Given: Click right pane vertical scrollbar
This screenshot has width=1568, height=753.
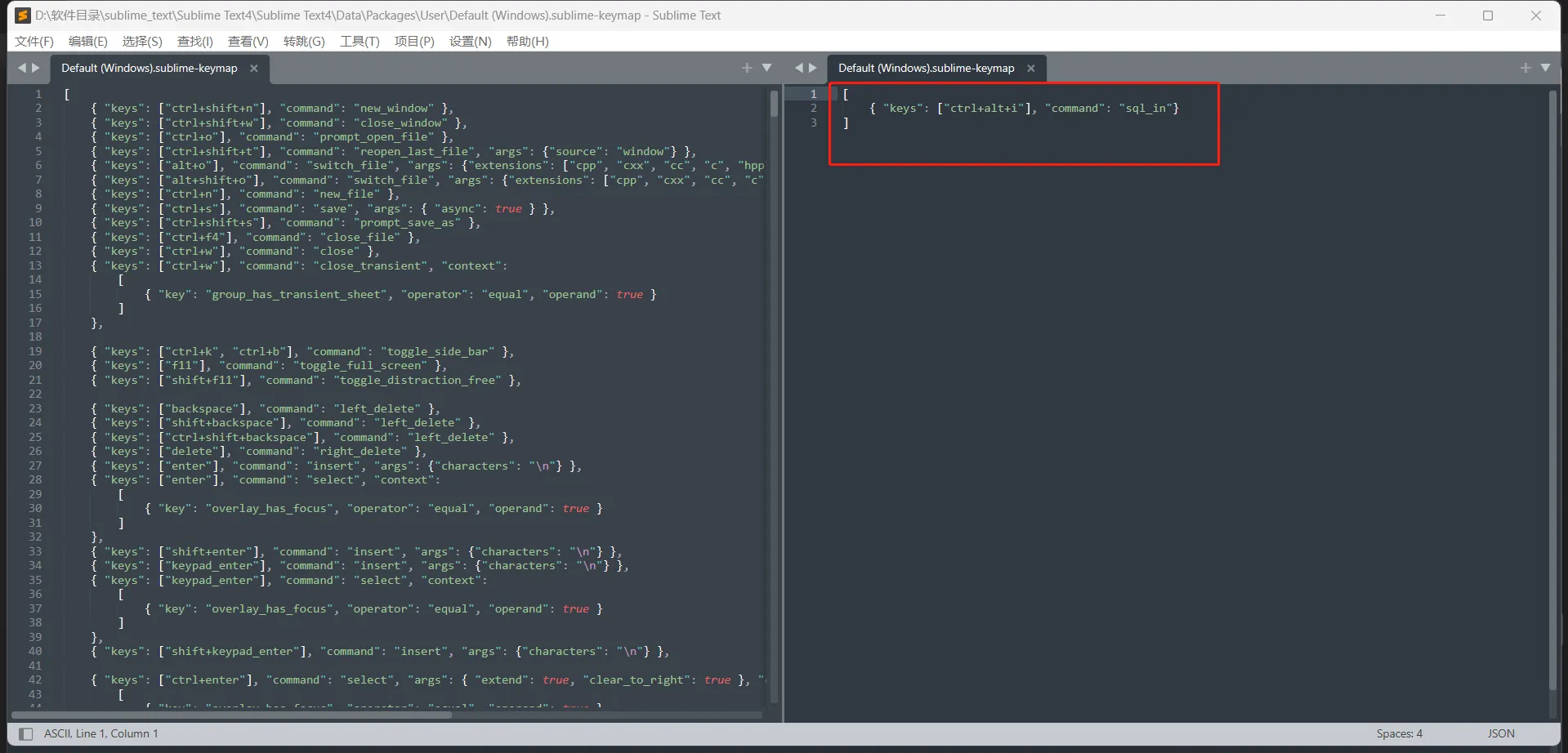Looking at the screenshot, I should click(x=1552, y=390).
